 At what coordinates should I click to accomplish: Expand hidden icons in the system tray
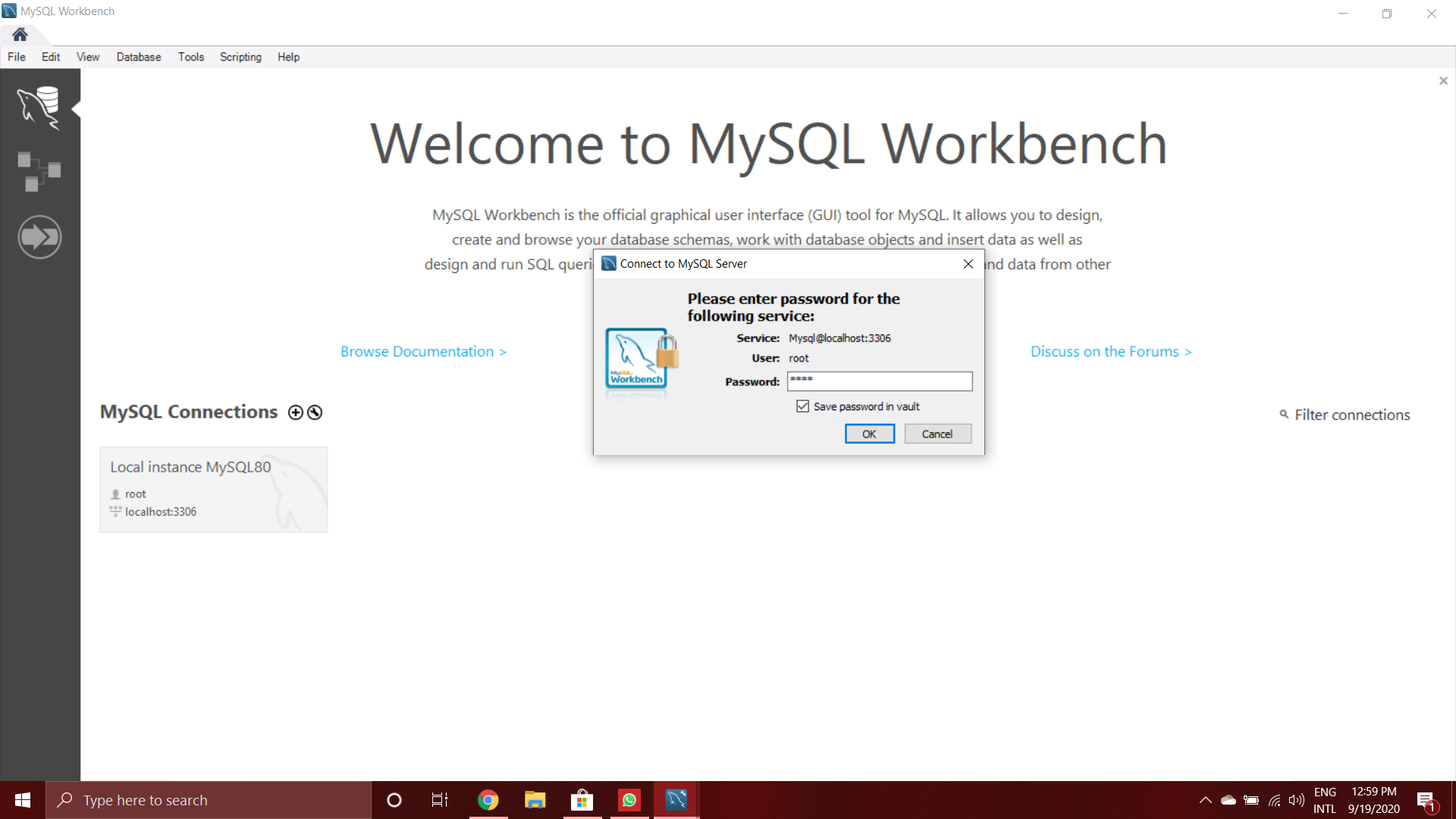click(1206, 799)
